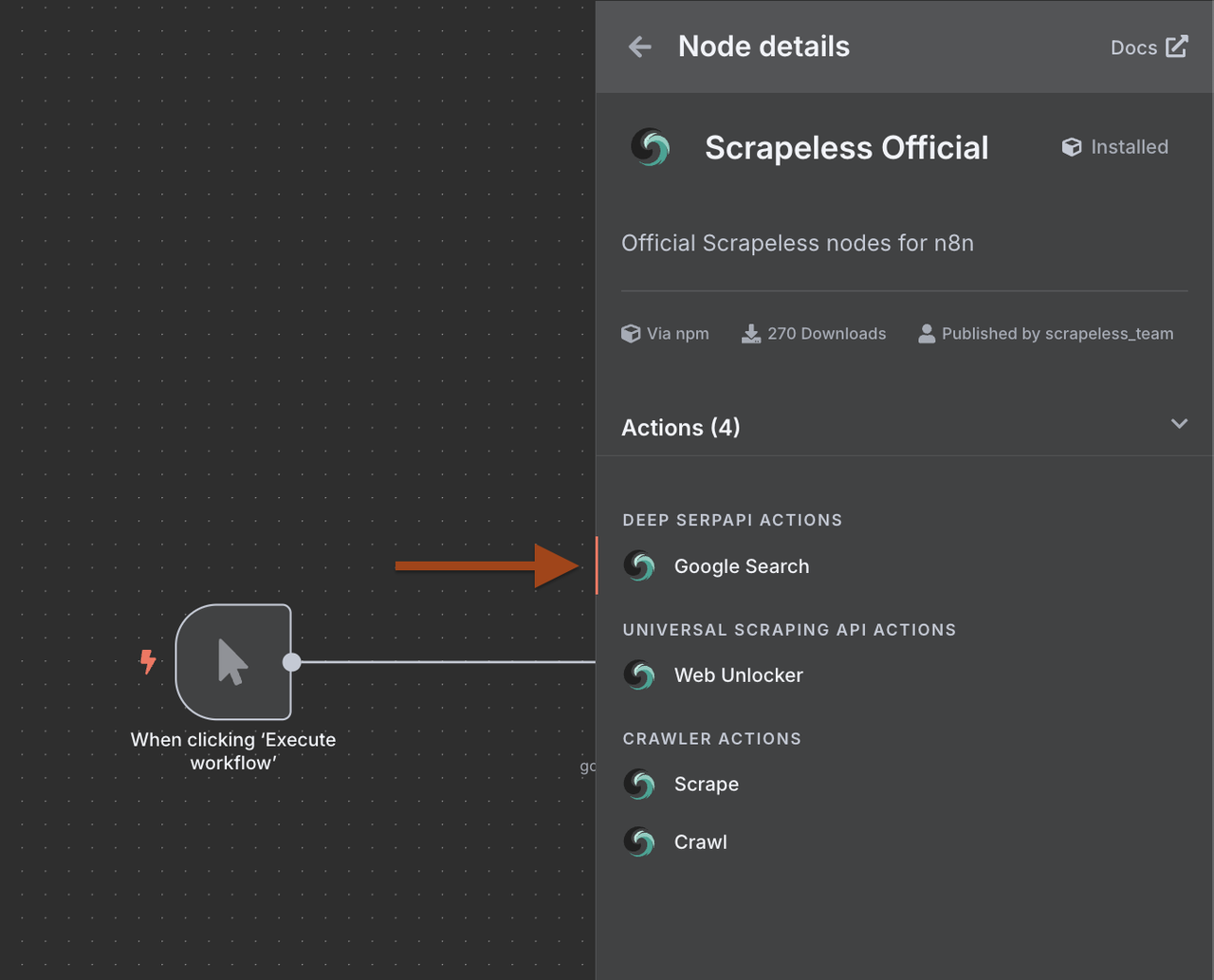Click the 'When clicking Execute workflow' label
The image size is (1214, 980).
pos(233,751)
